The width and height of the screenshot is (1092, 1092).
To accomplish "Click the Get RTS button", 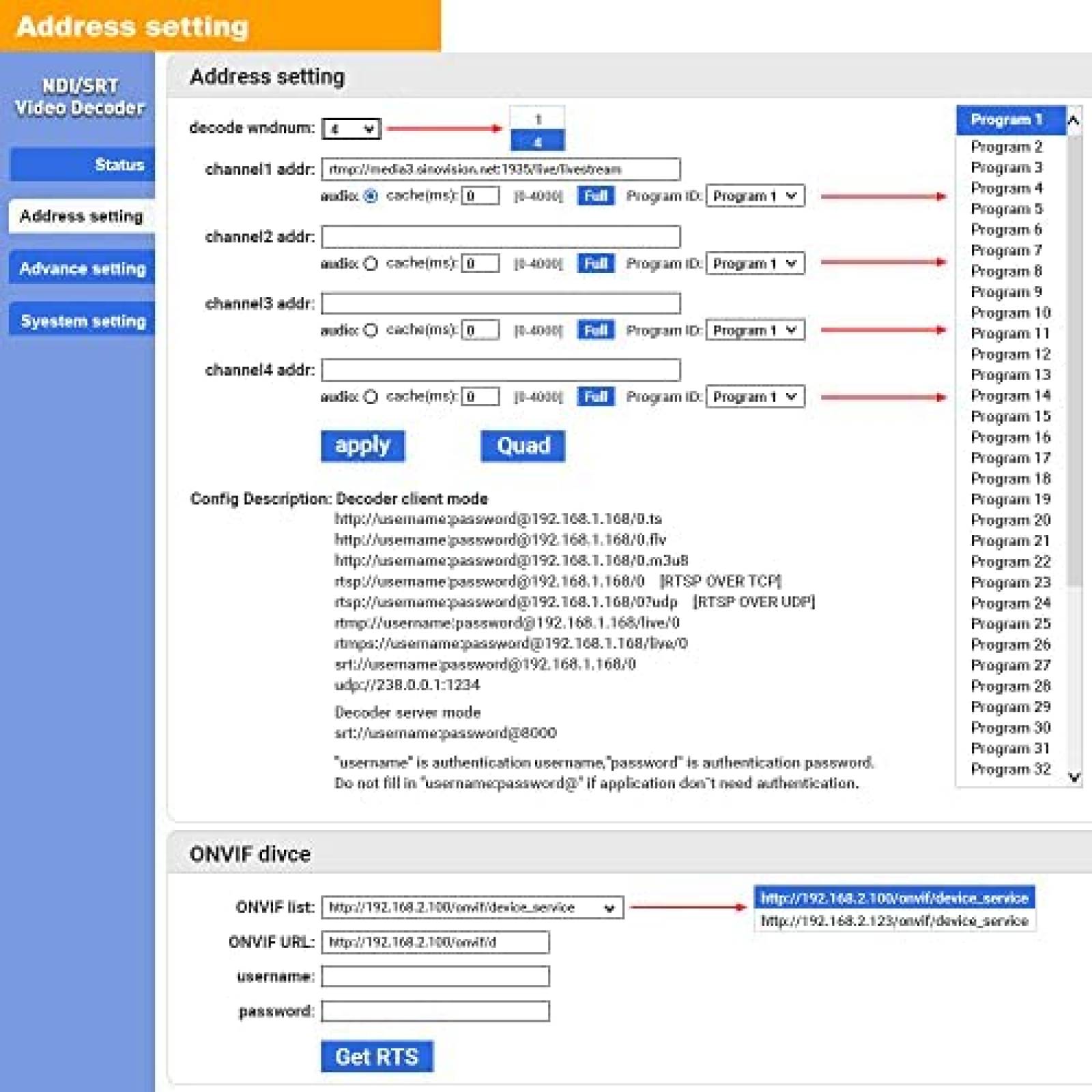I will tap(377, 1055).
